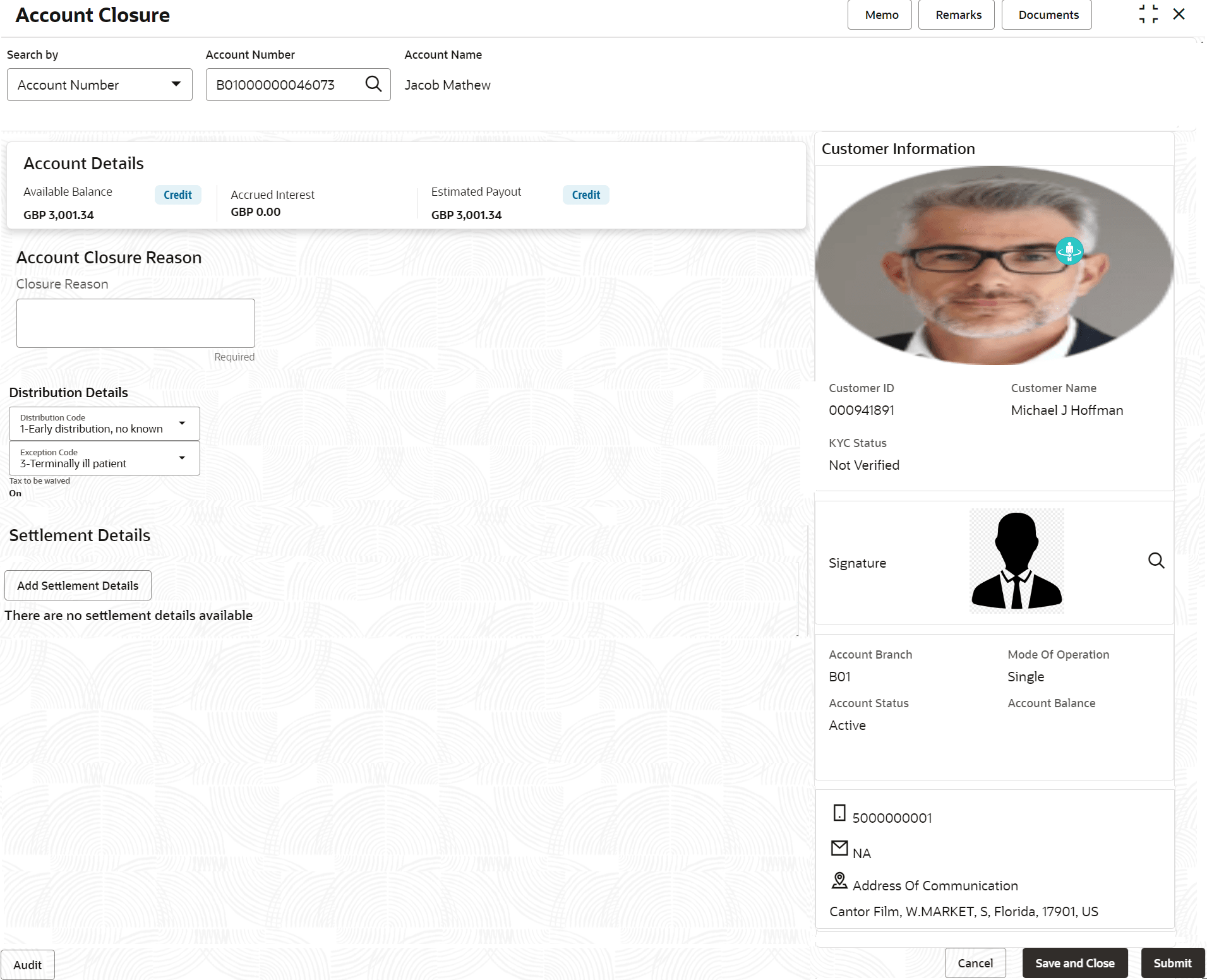1207x980 pixels.
Task: Click the collapse screen icon in header
Action: tap(1148, 14)
